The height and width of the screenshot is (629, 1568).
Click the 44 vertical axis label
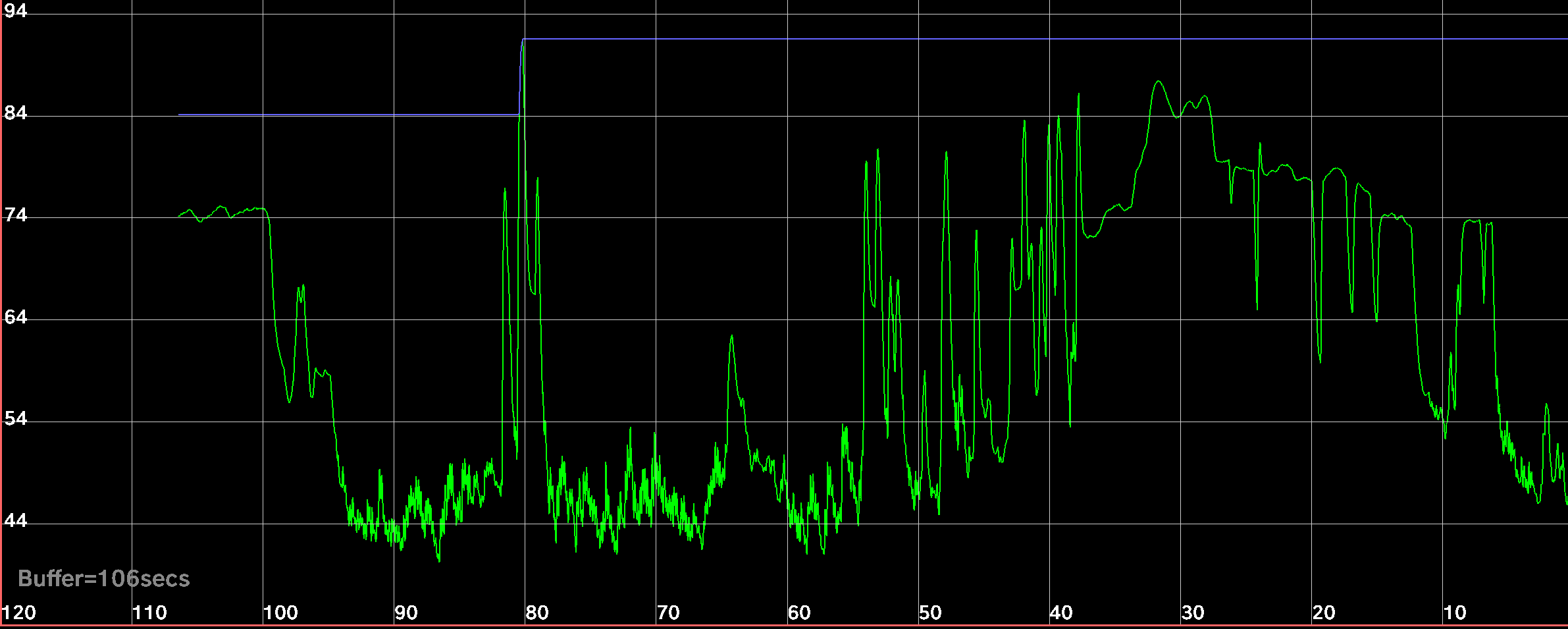[x=16, y=520]
